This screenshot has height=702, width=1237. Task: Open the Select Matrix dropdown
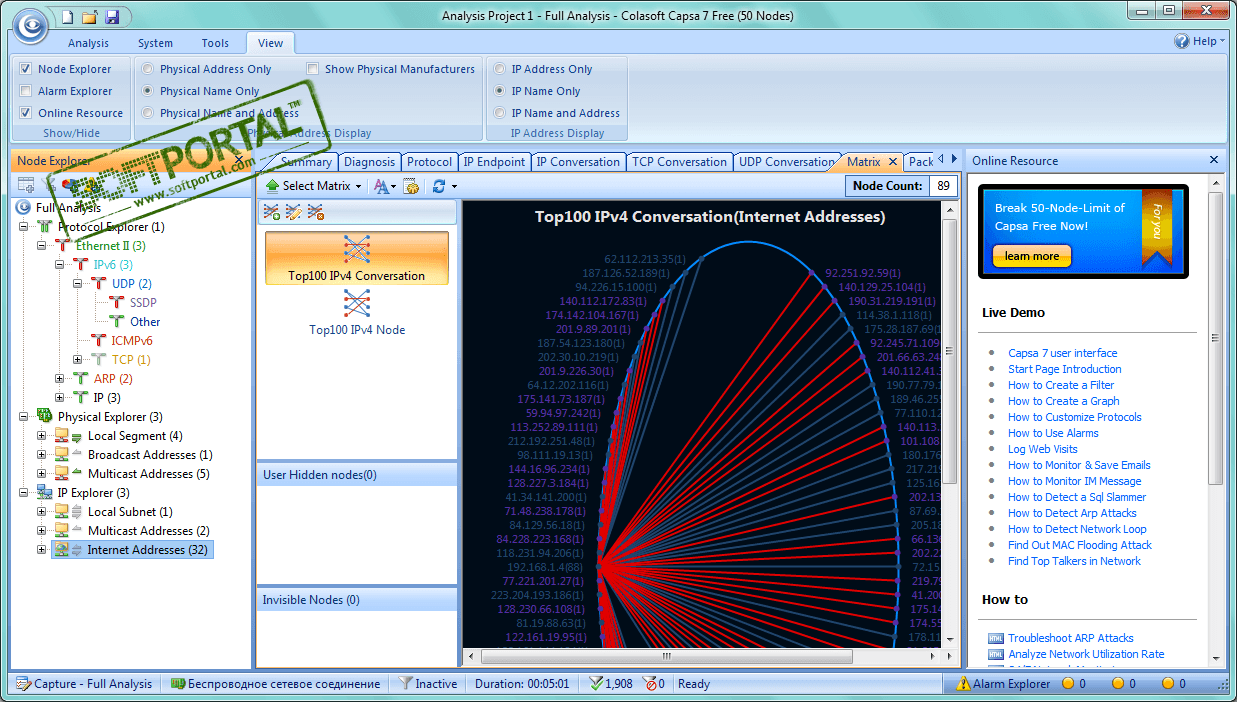click(313, 186)
